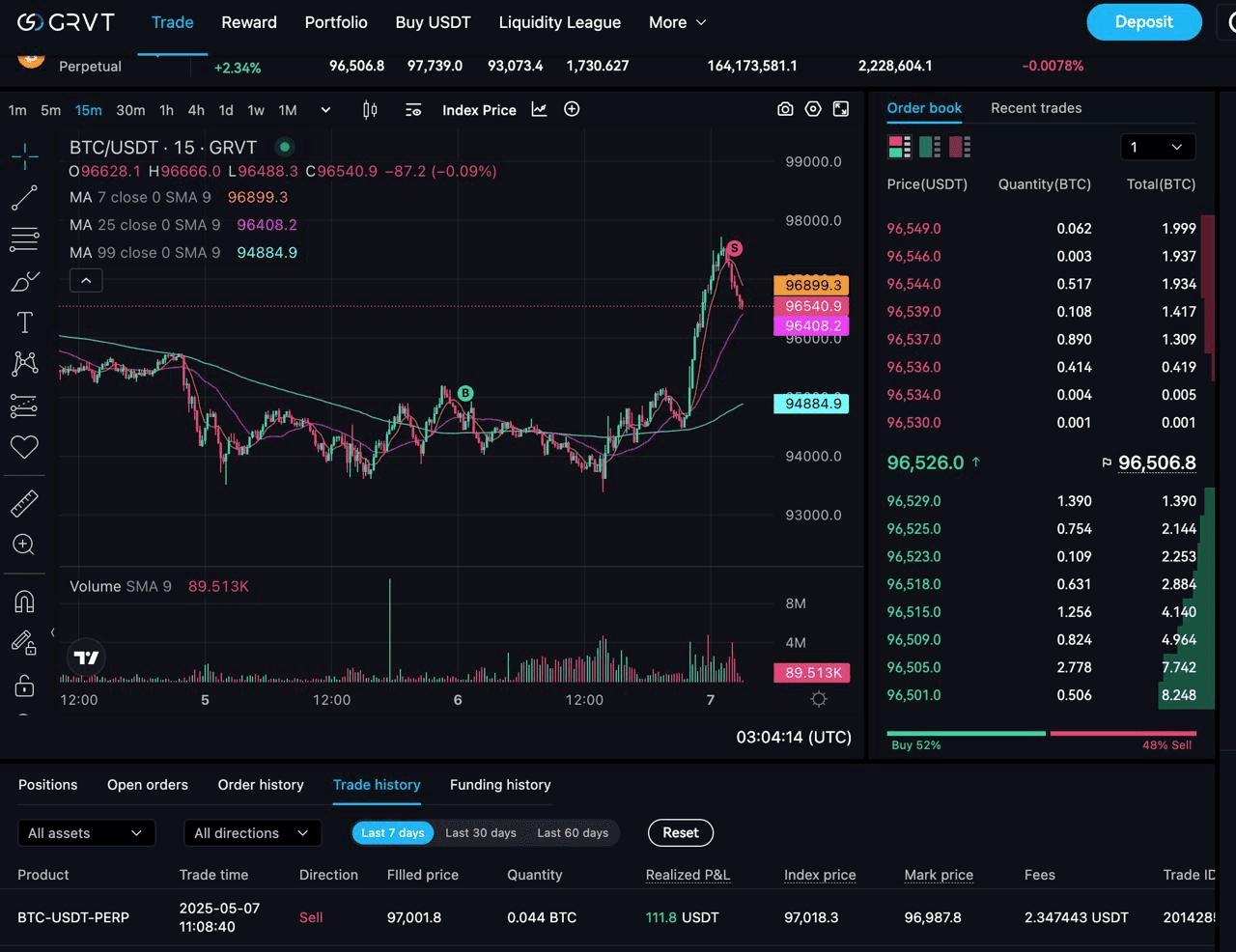Click the Deposit button
This screenshot has height=952, width=1236.
point(1144,22)
